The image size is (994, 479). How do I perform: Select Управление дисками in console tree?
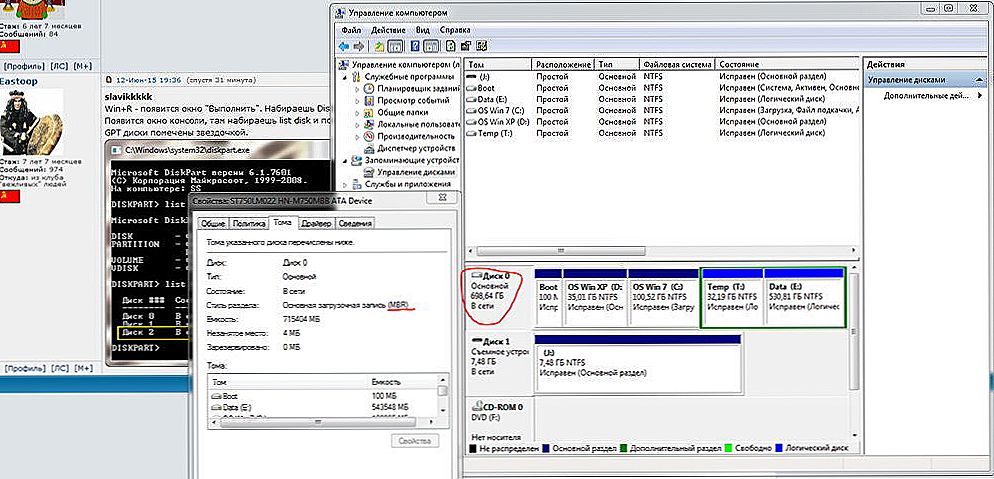[x=416, y=172]
